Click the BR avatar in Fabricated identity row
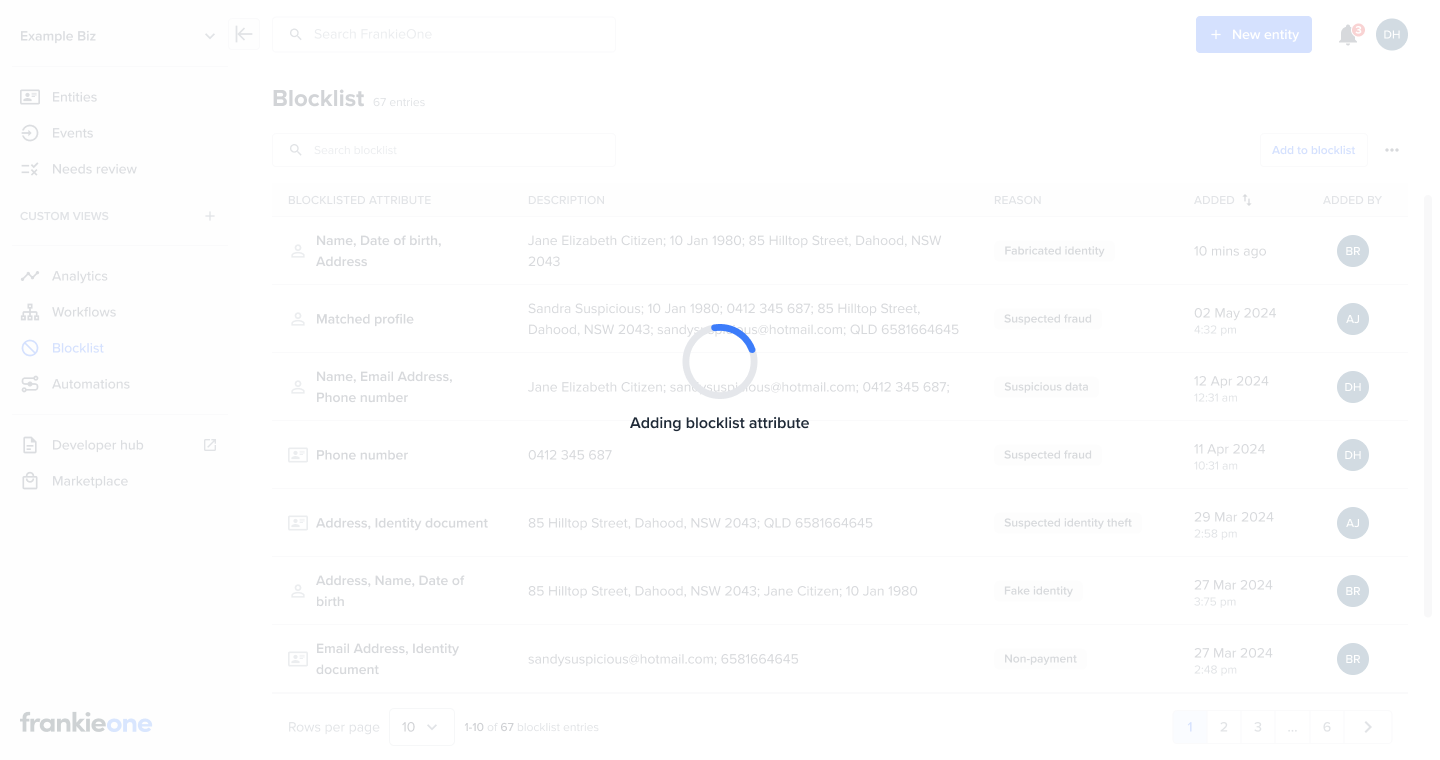Image resolution: width=1440 pixels, height=760 pixels. [x=1353, y=251]
